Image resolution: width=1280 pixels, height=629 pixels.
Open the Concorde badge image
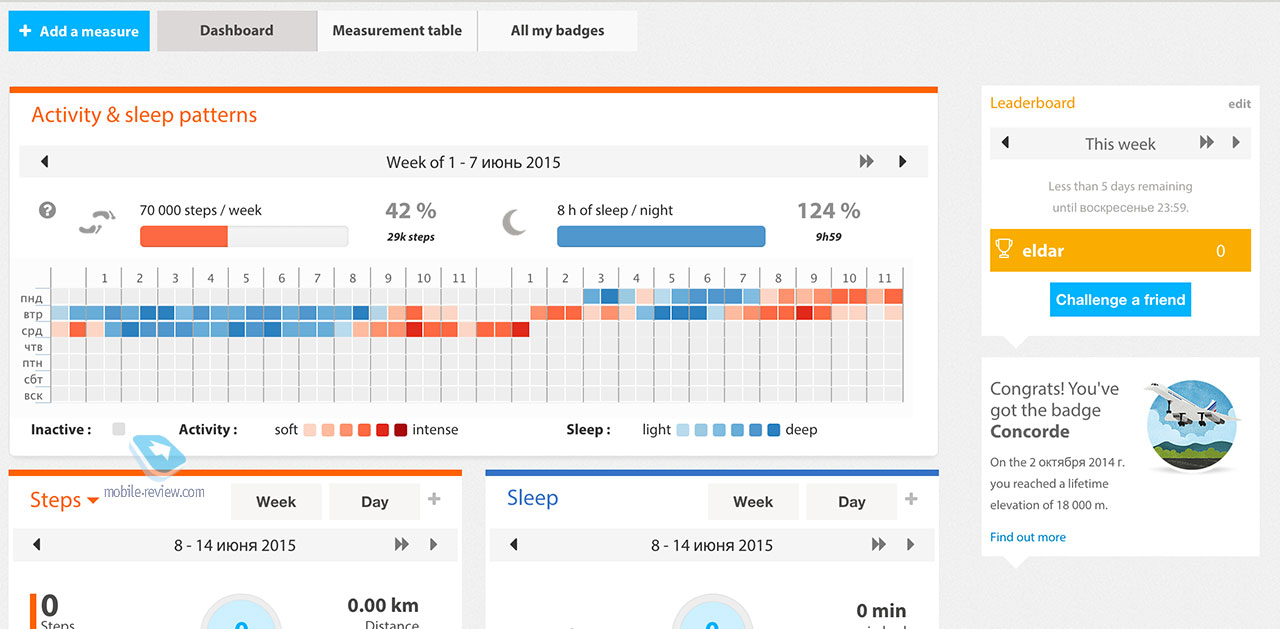1193,426
